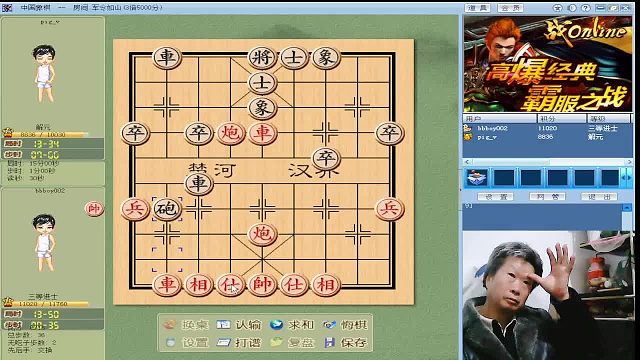Open the 战Online game advertisement banner
Image resolution: width=640 pixels, height=360 pixels.
[548, 64]
